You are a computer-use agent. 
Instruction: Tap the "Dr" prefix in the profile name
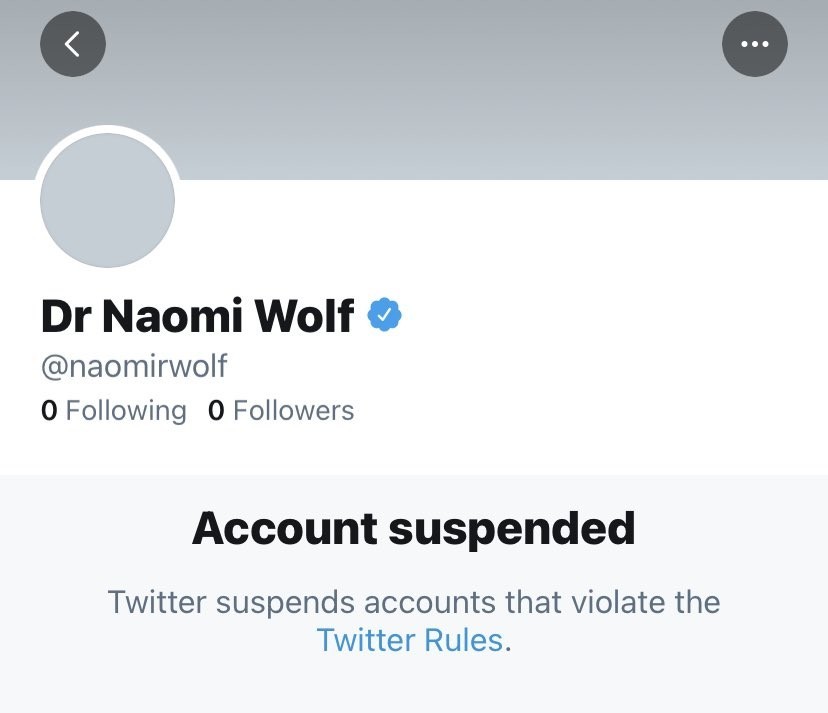click(x=66, y=316)
